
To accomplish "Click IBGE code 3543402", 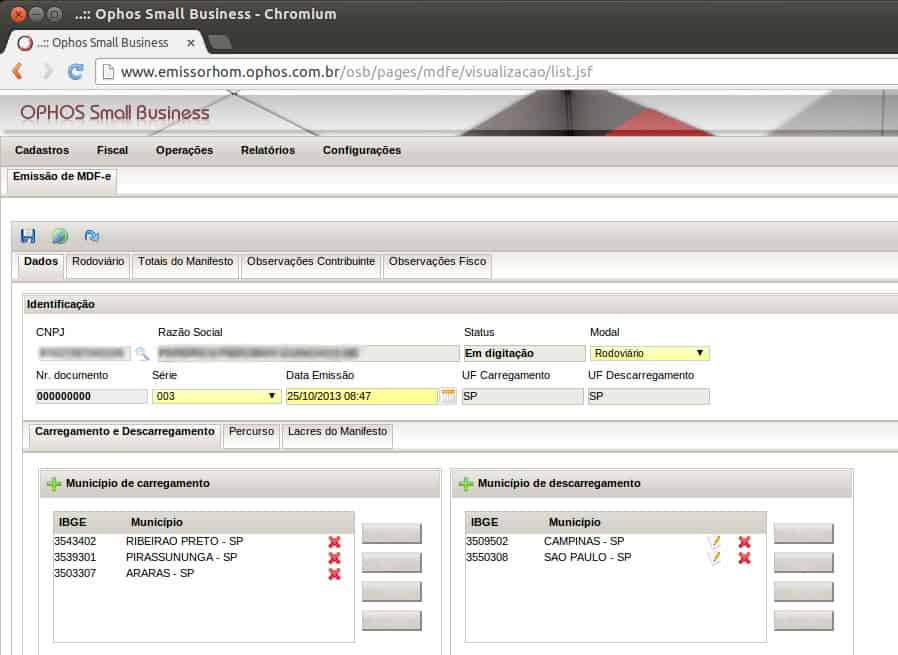I will pos(75,541).
